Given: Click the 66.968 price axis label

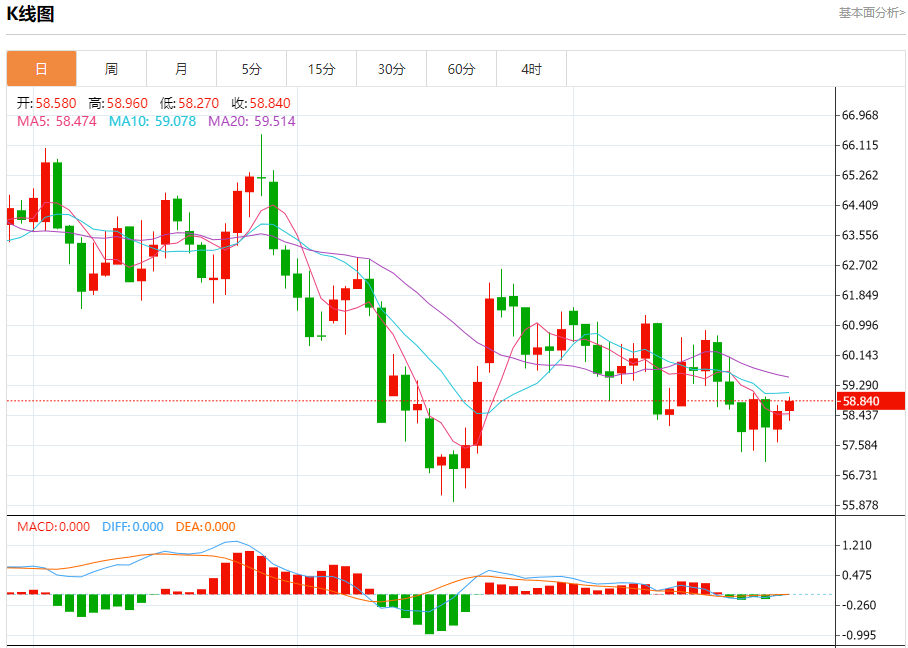Looking at the screenshot, I should click(860, 115).
